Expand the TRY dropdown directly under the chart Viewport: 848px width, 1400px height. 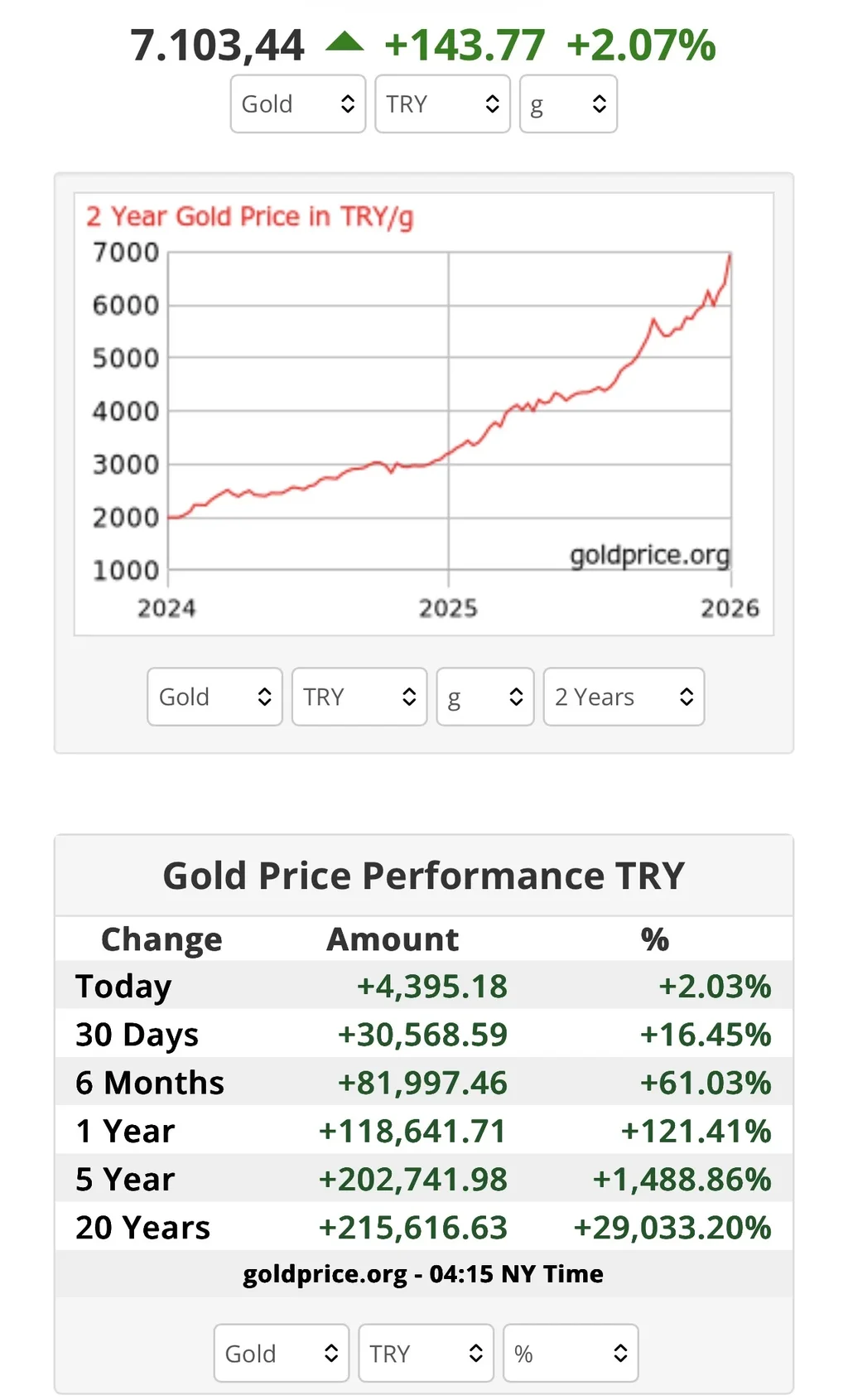(359, 697)
